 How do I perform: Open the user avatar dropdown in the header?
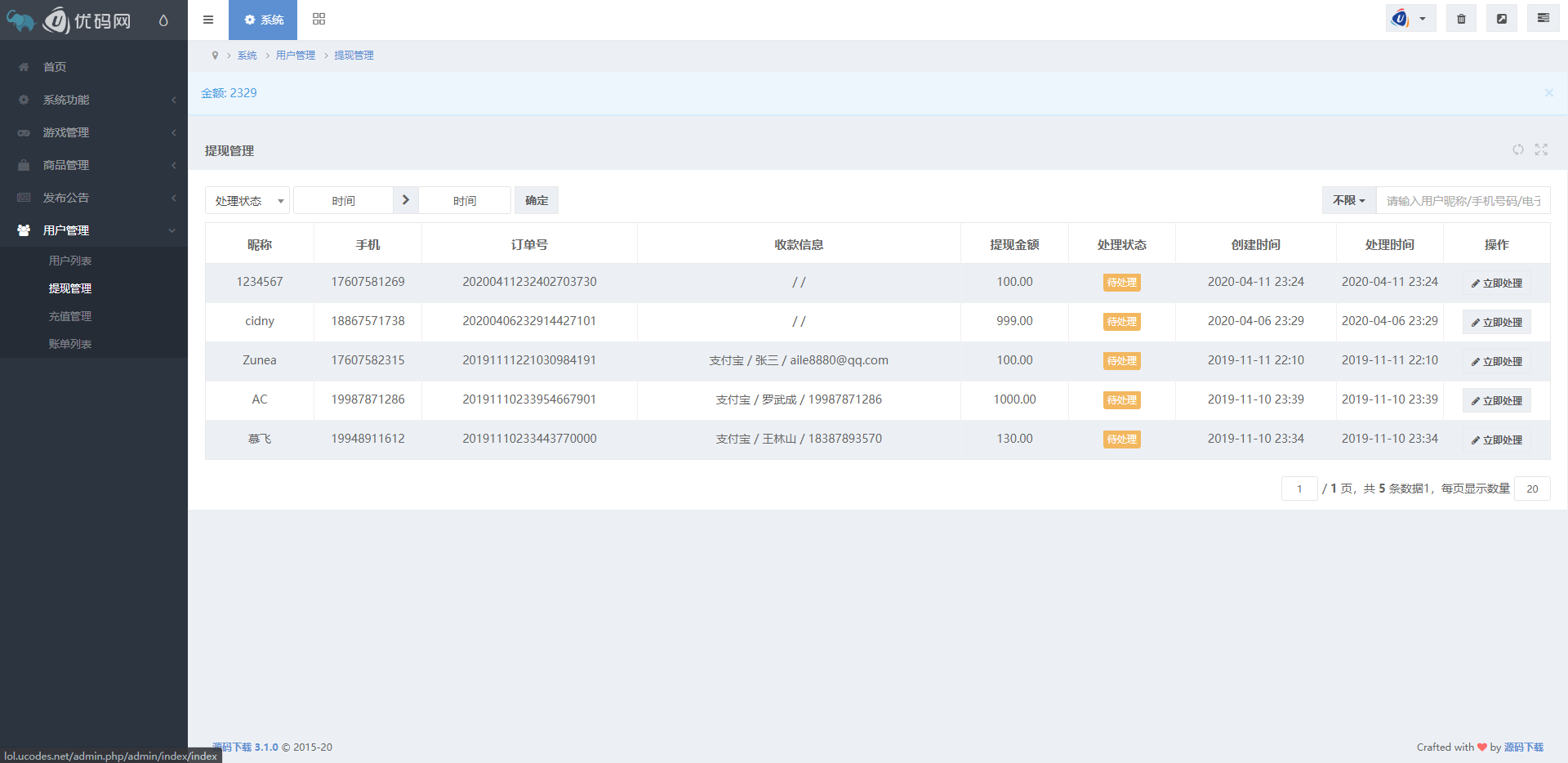point(1410,17)
